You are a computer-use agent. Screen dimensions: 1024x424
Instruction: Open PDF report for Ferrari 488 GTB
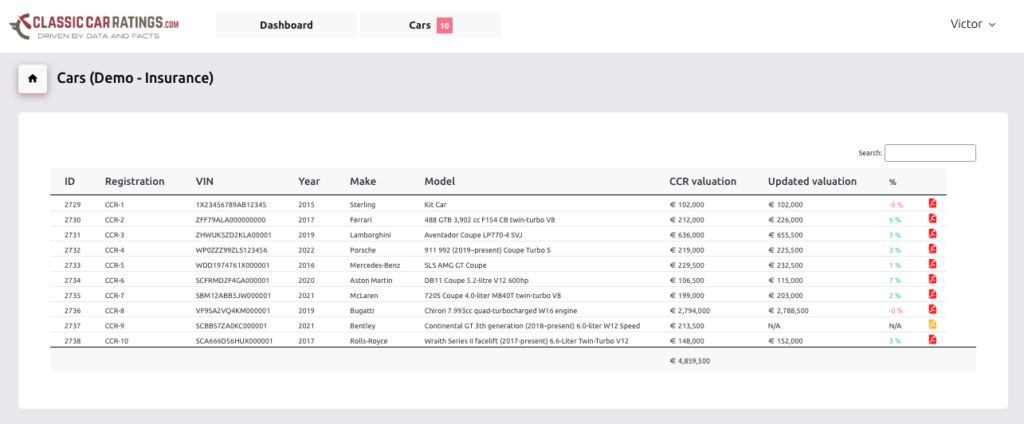(933, 218)
